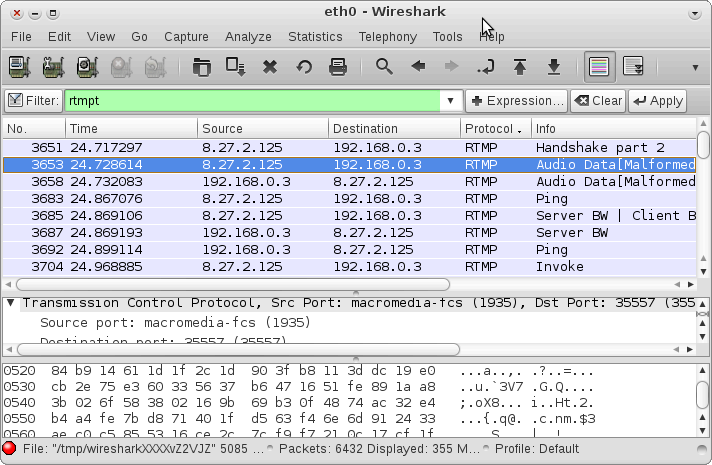Open the Help menu
This screenshot has height=465, width=712.
pyautogui.click(x=492, y=36)
